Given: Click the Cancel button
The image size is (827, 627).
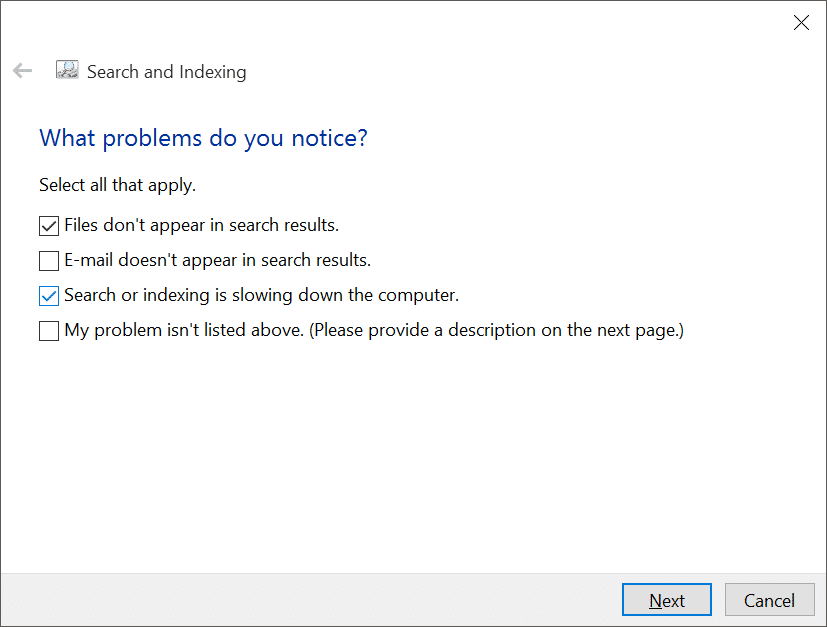Looking at the screenshot, I should (x=770, y=600).
